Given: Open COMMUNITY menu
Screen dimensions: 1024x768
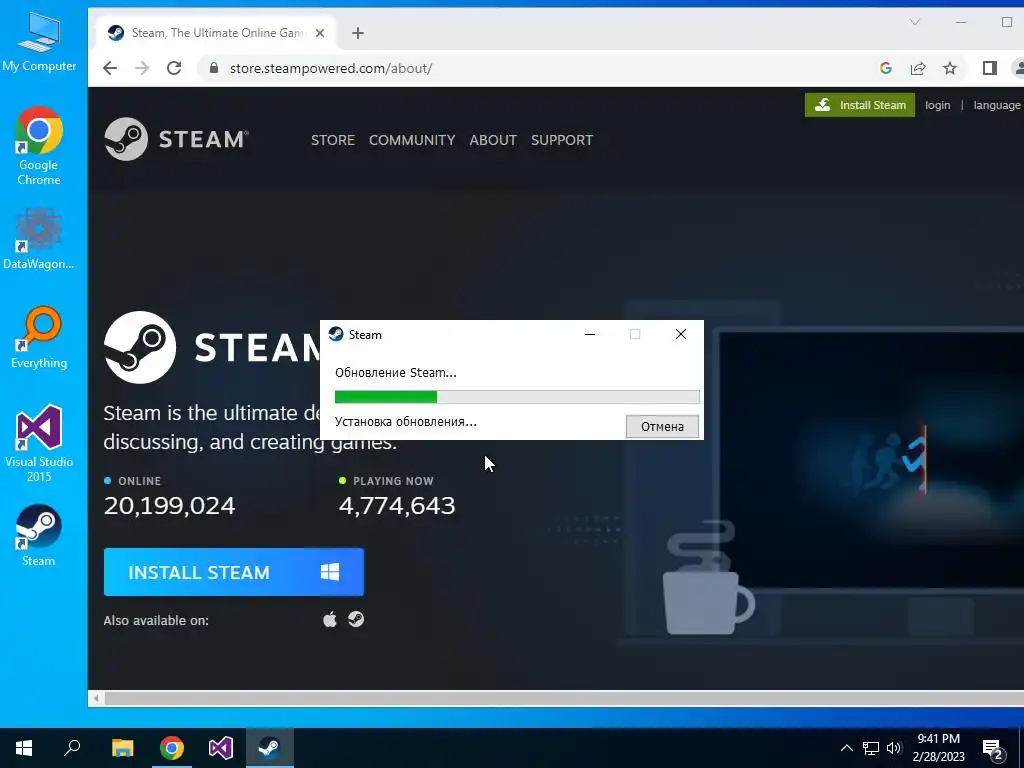Looking at the screenshot, I should 411,140.
